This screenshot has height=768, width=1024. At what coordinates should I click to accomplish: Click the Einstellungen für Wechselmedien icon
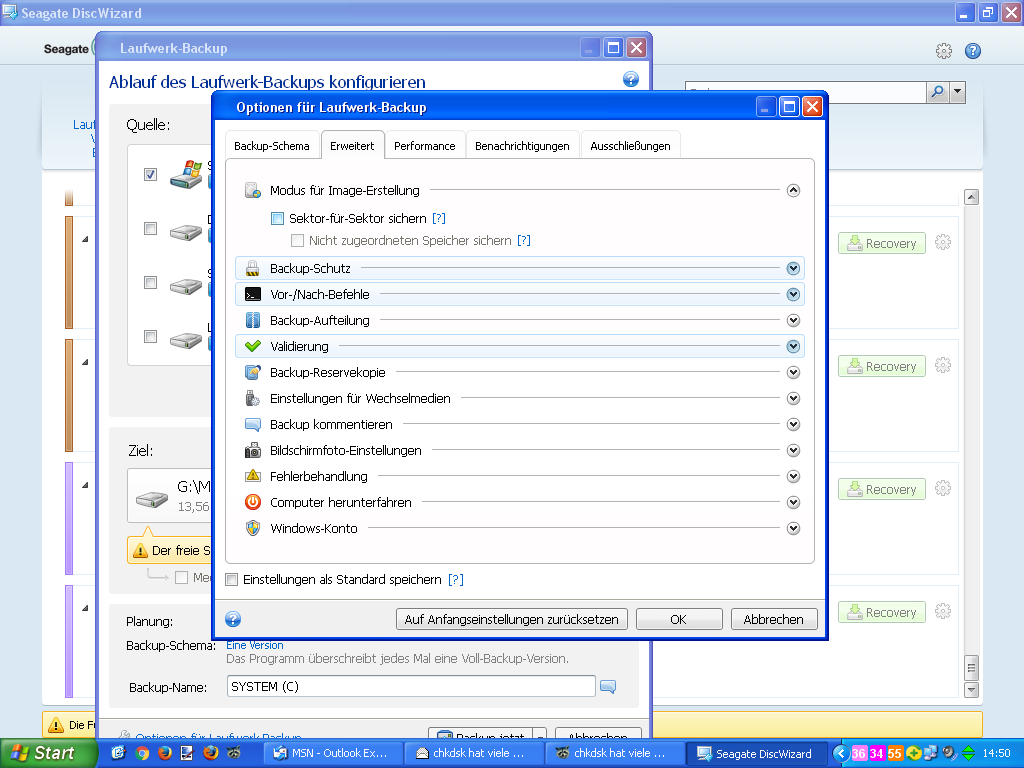253,398
